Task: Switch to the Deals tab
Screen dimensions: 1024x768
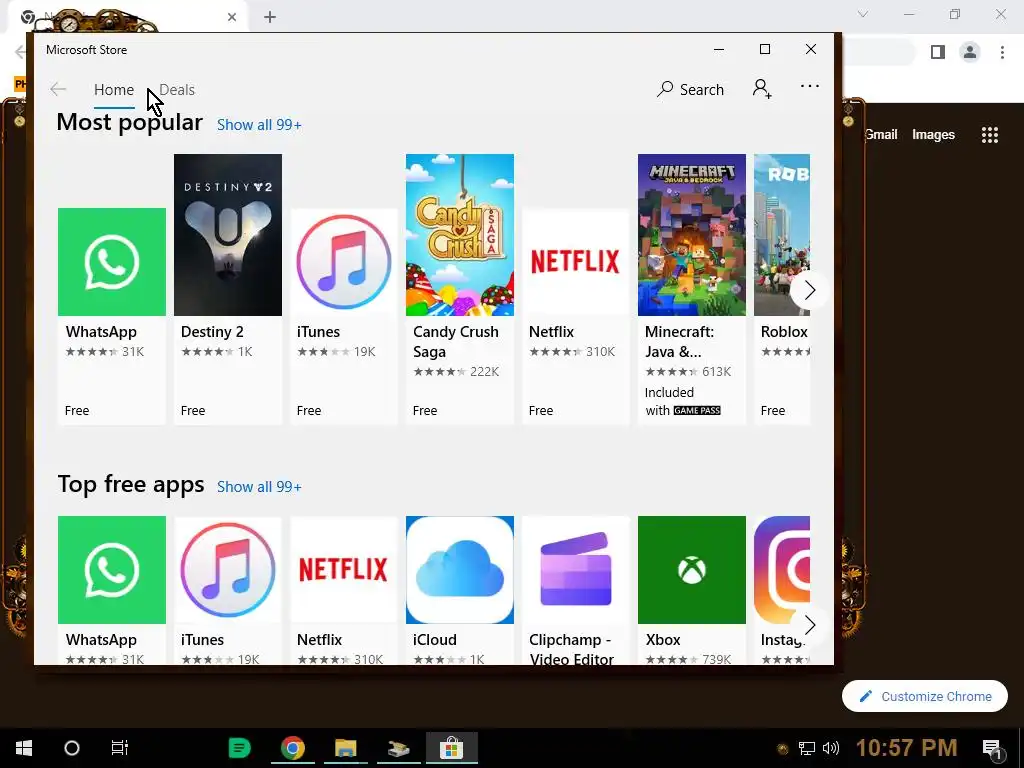Action: (x=177, y=90)
